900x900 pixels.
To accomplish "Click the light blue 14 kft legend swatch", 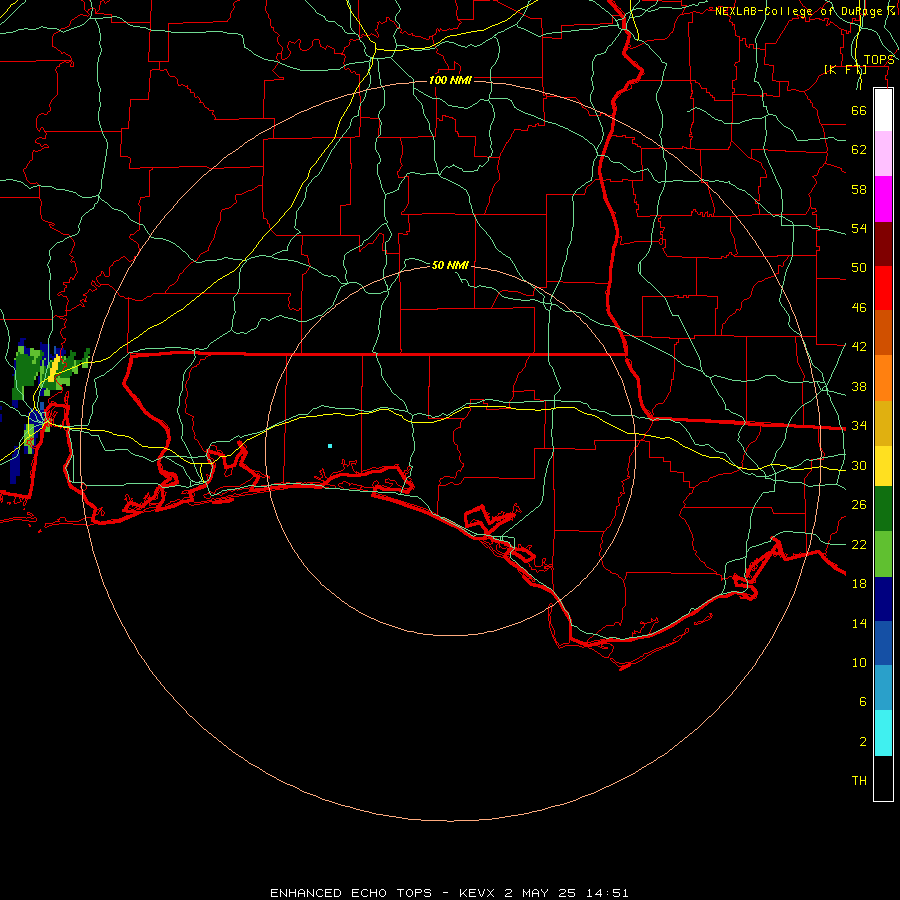I will tap(883, 688).
